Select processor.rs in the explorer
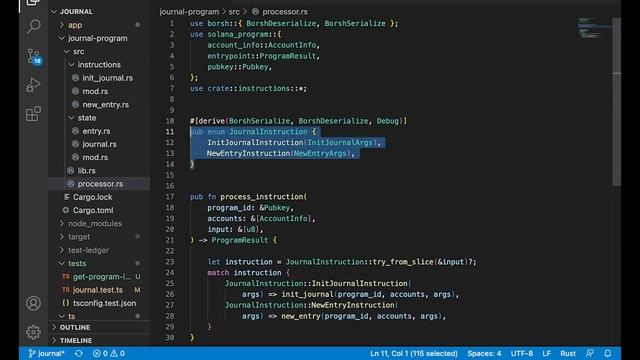Screen dimensions: 640x360 (100, 184)
